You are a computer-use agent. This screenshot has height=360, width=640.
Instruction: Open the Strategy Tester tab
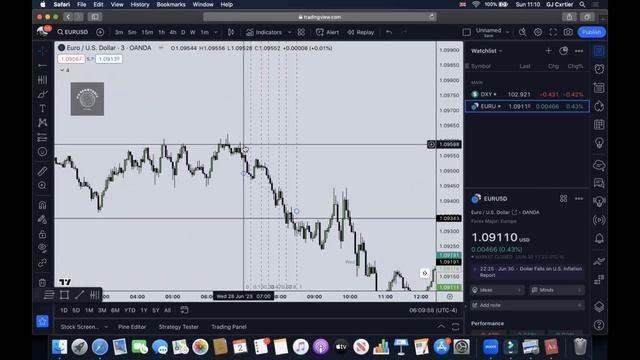pos(178,327)
